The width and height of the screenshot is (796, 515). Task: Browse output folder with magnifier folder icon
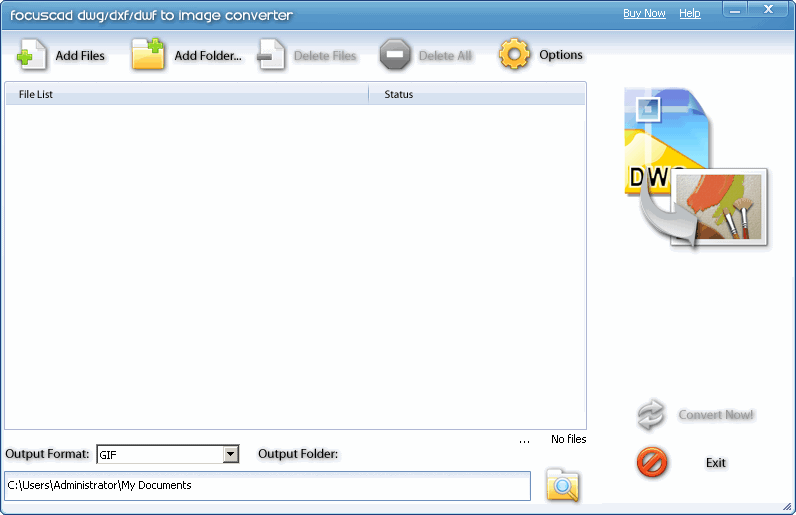click(x=563, y=486)
